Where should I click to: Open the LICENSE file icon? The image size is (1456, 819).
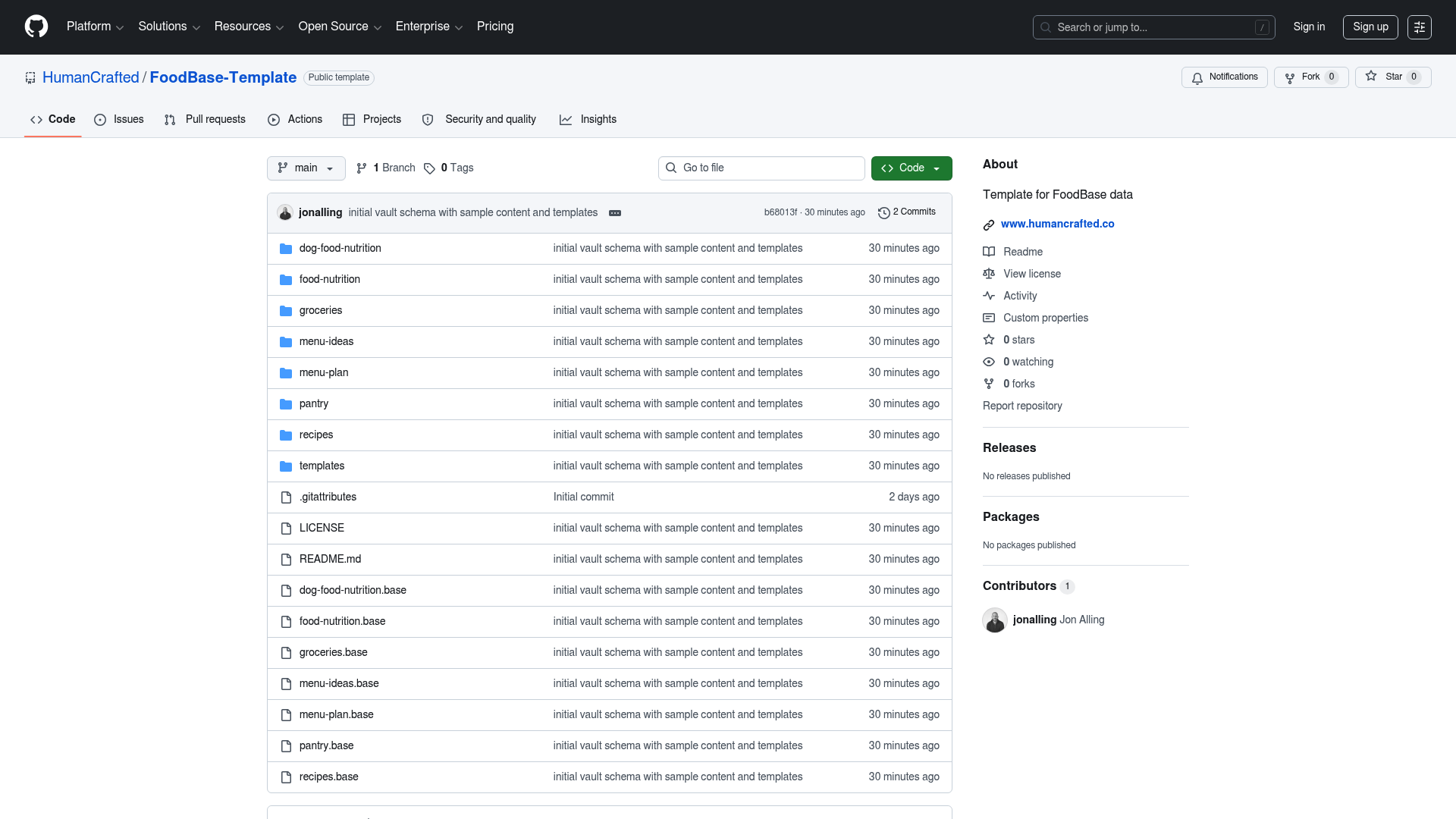(286, 529)
